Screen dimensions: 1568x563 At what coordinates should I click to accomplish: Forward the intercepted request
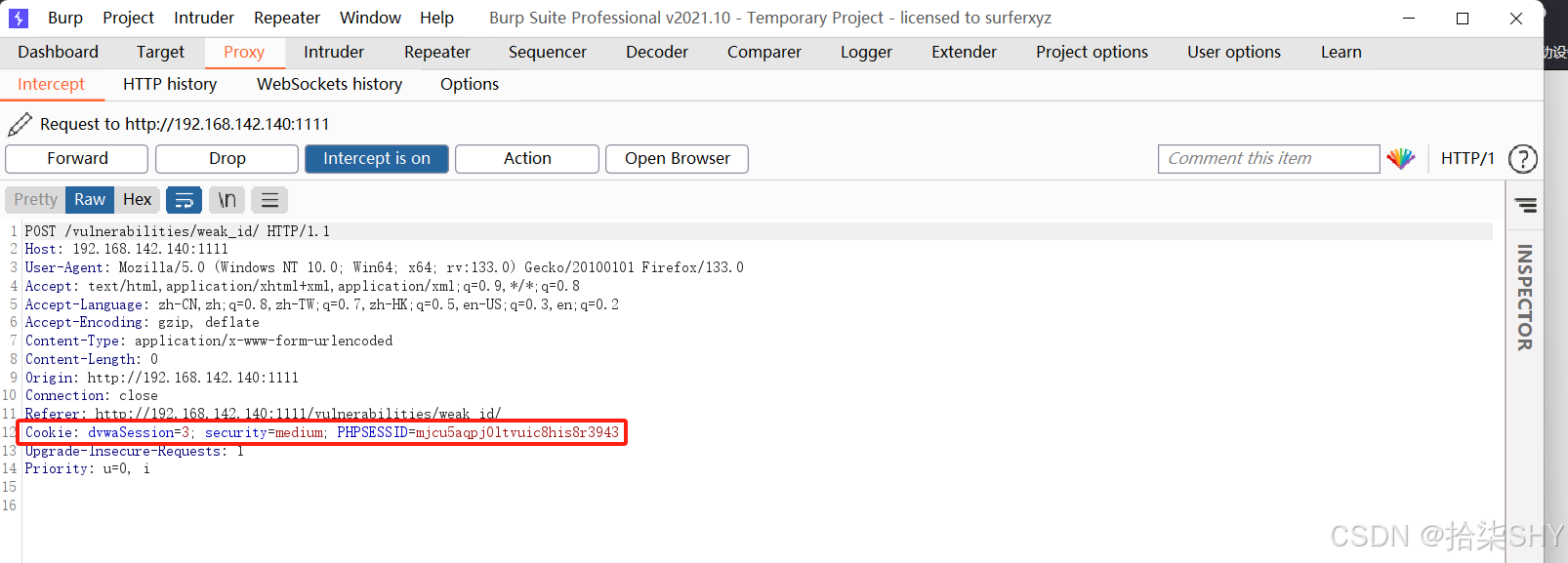(x=77, y=159)
